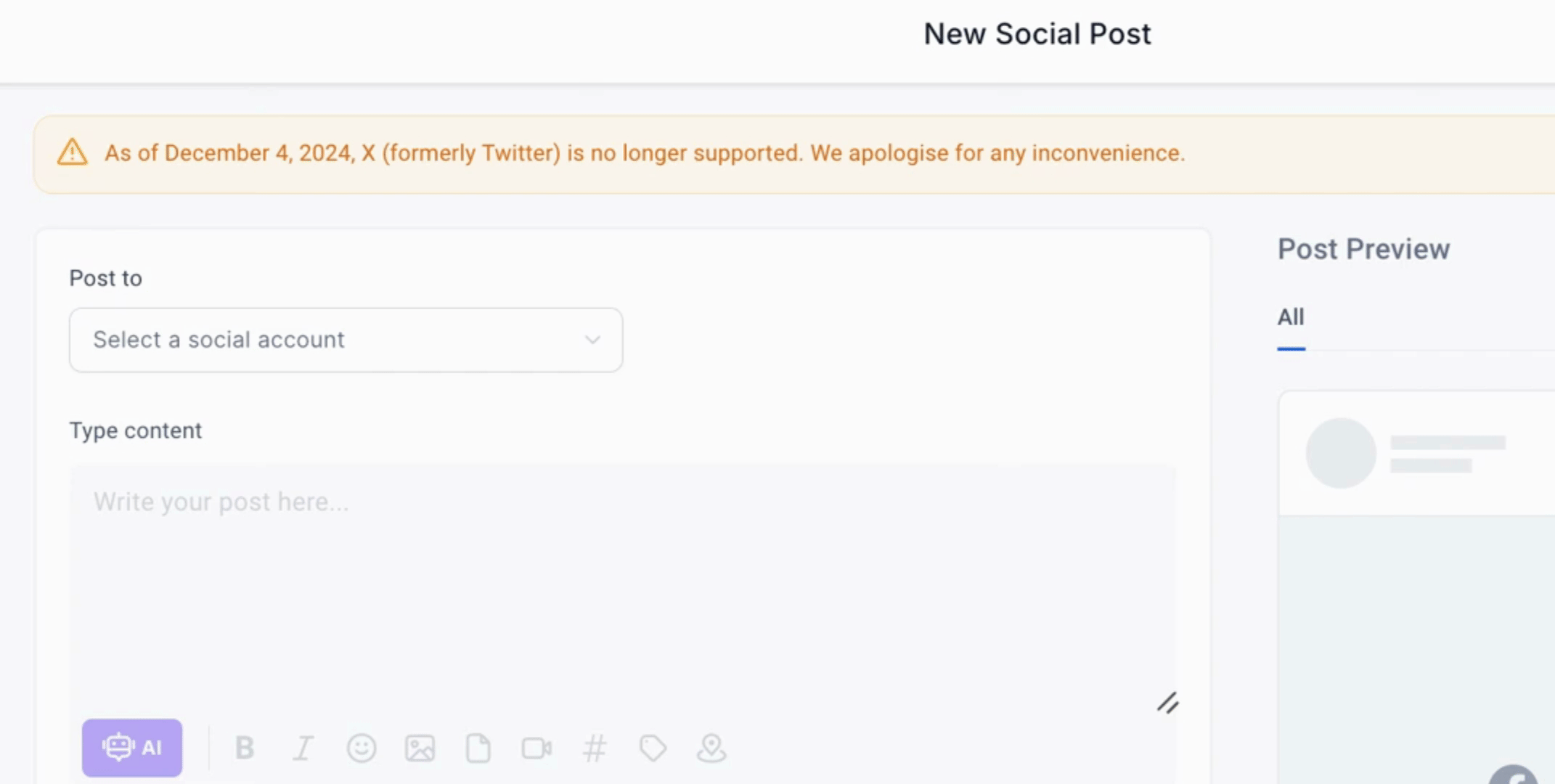
Task: Click the Post Preview heading
Action: 1363,249
